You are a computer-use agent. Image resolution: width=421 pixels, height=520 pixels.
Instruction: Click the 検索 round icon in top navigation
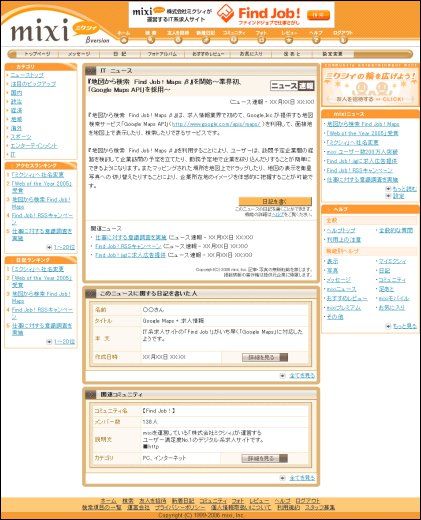[151, 40]
